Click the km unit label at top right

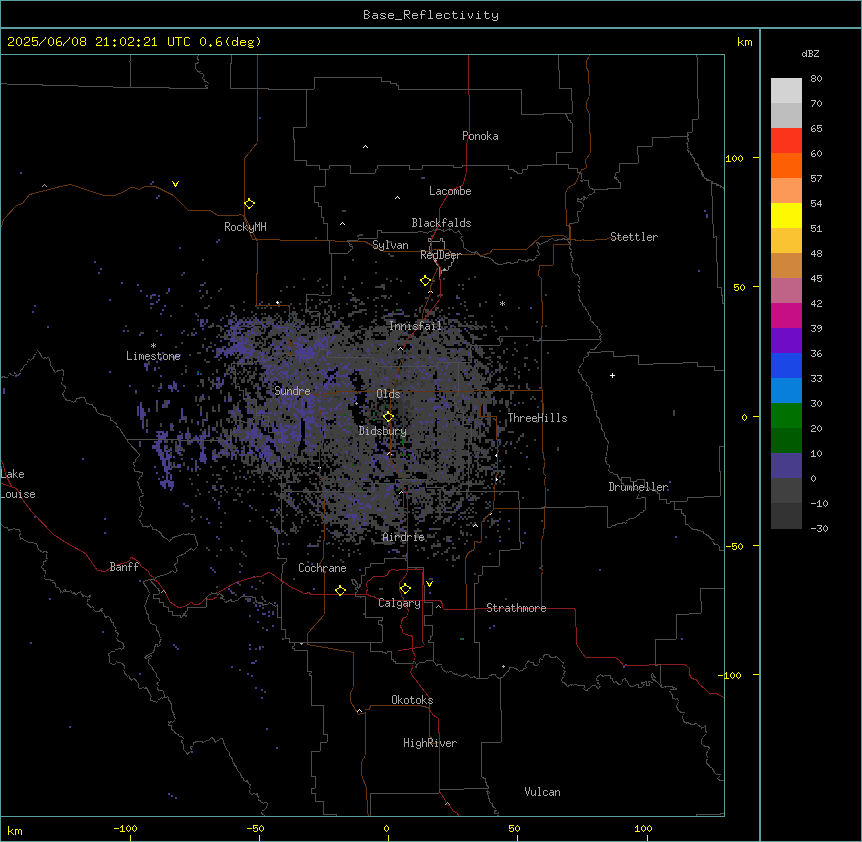pyautogui.click(x=744, y=42)
